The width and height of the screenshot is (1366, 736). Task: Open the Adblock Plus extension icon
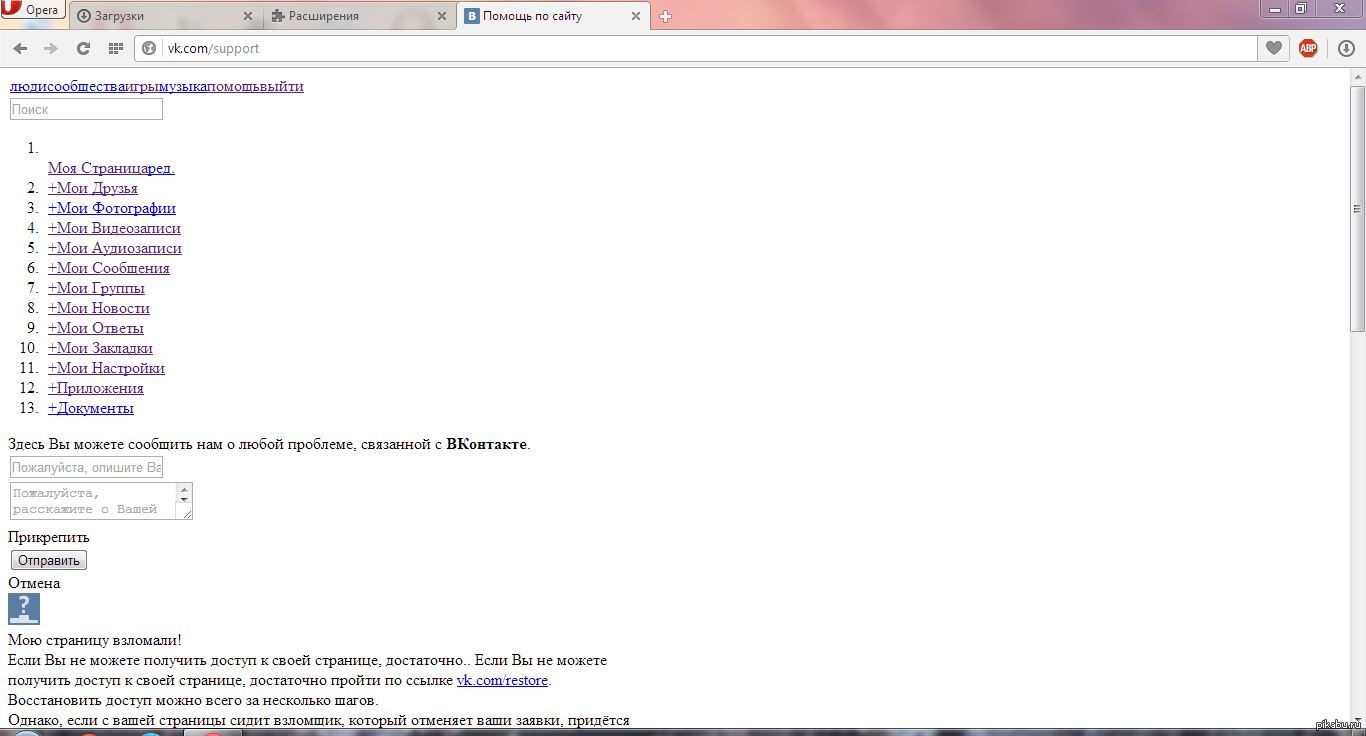(1308, 48)
